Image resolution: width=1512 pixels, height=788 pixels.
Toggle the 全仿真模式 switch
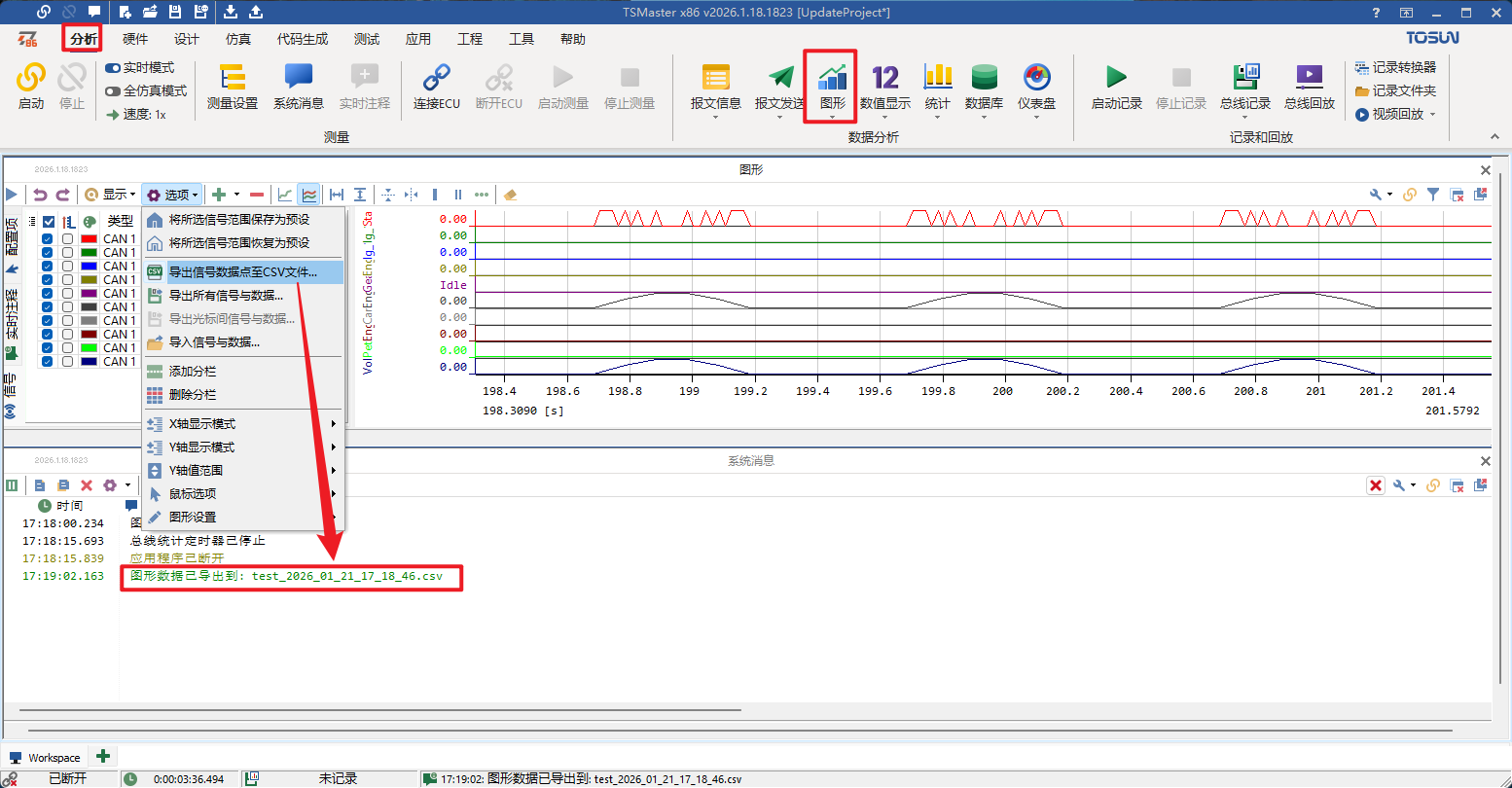click(x=113, y=90)
